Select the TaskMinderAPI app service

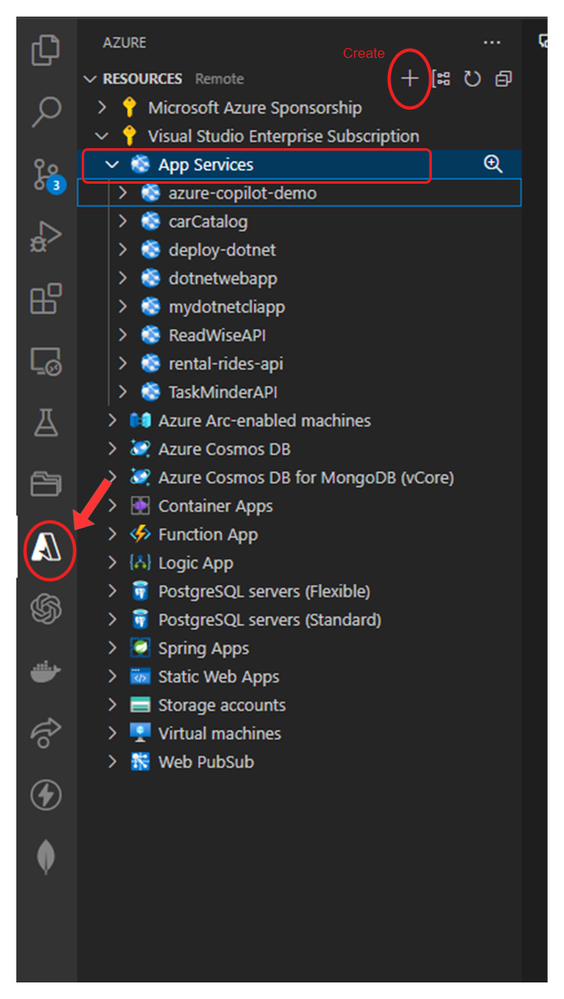tap(222, 392)
